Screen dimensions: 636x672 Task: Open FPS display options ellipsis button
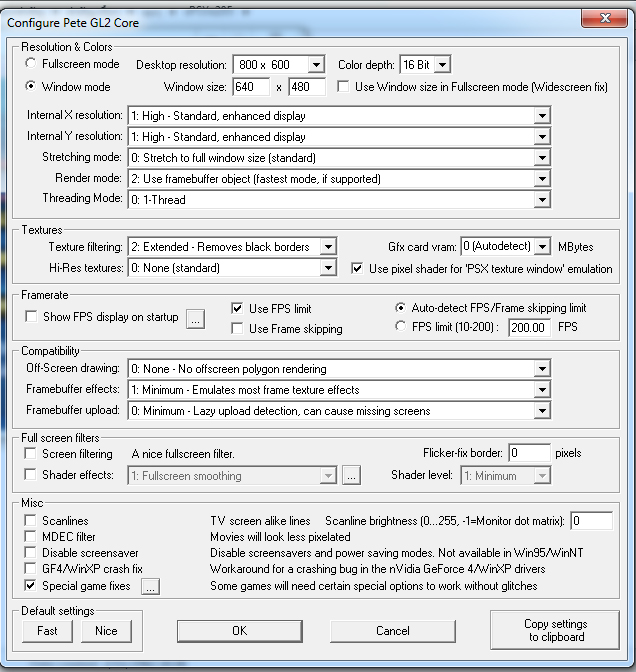[x=195, y=319]
